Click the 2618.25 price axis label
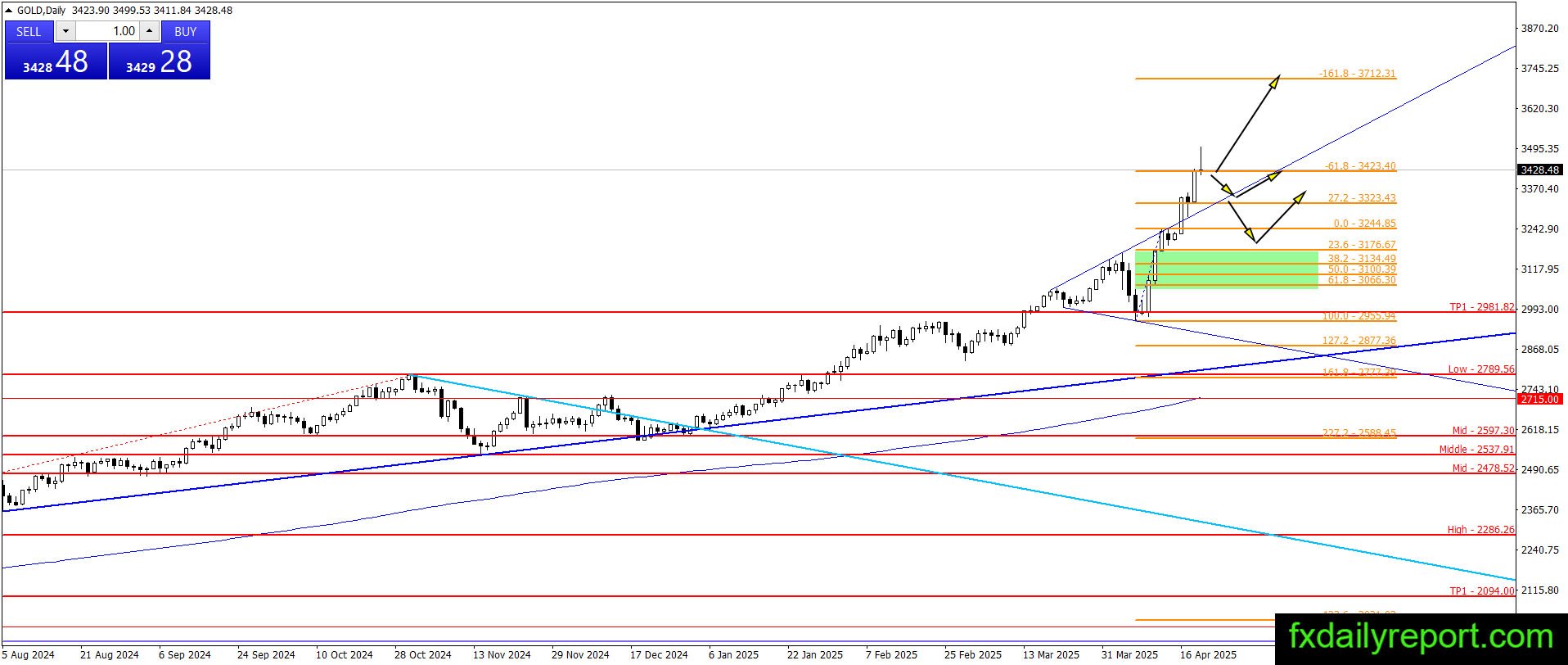The width and height of the screenshot is (1568, 665). click(x=1539, y=430)
